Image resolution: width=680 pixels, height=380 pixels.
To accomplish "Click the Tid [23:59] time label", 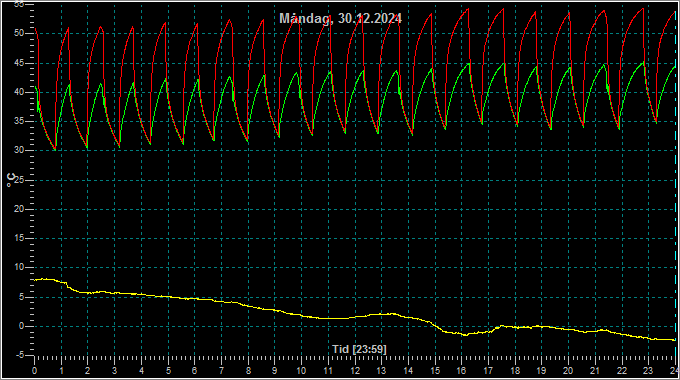I will pos(359,349).
